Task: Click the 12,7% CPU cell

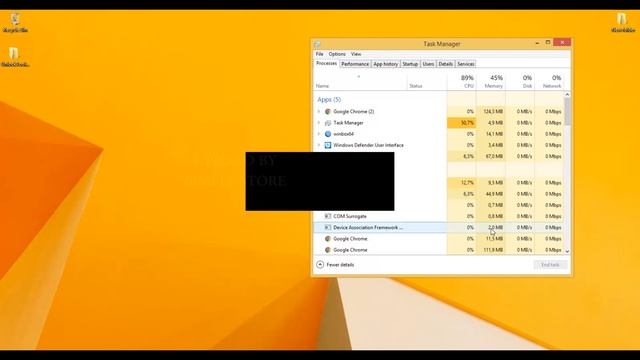Action: coord(462,183)
